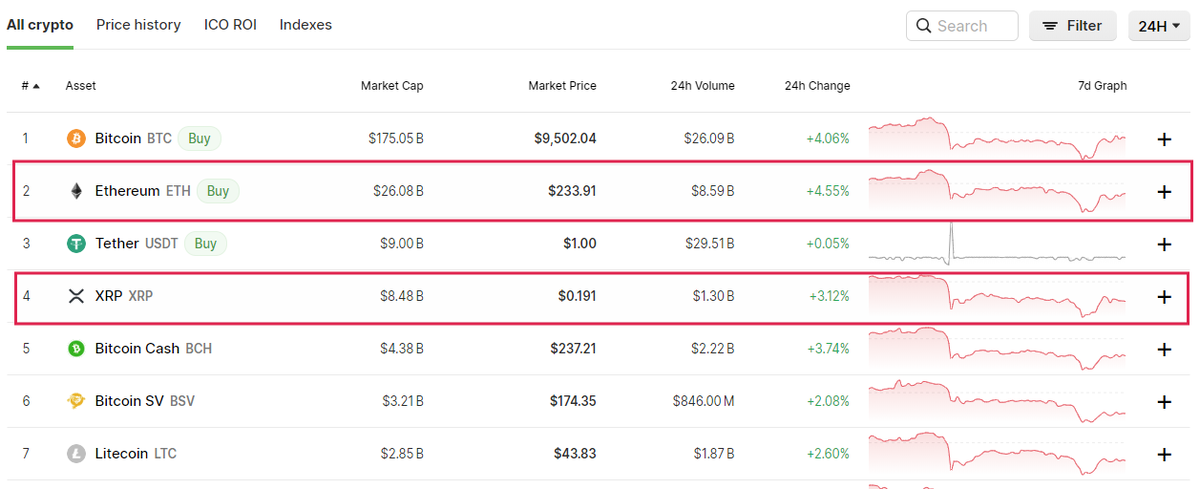Click the 7d Graph column header
The height and width of the screenshot is (489, 1200).
coord(1102,86)
